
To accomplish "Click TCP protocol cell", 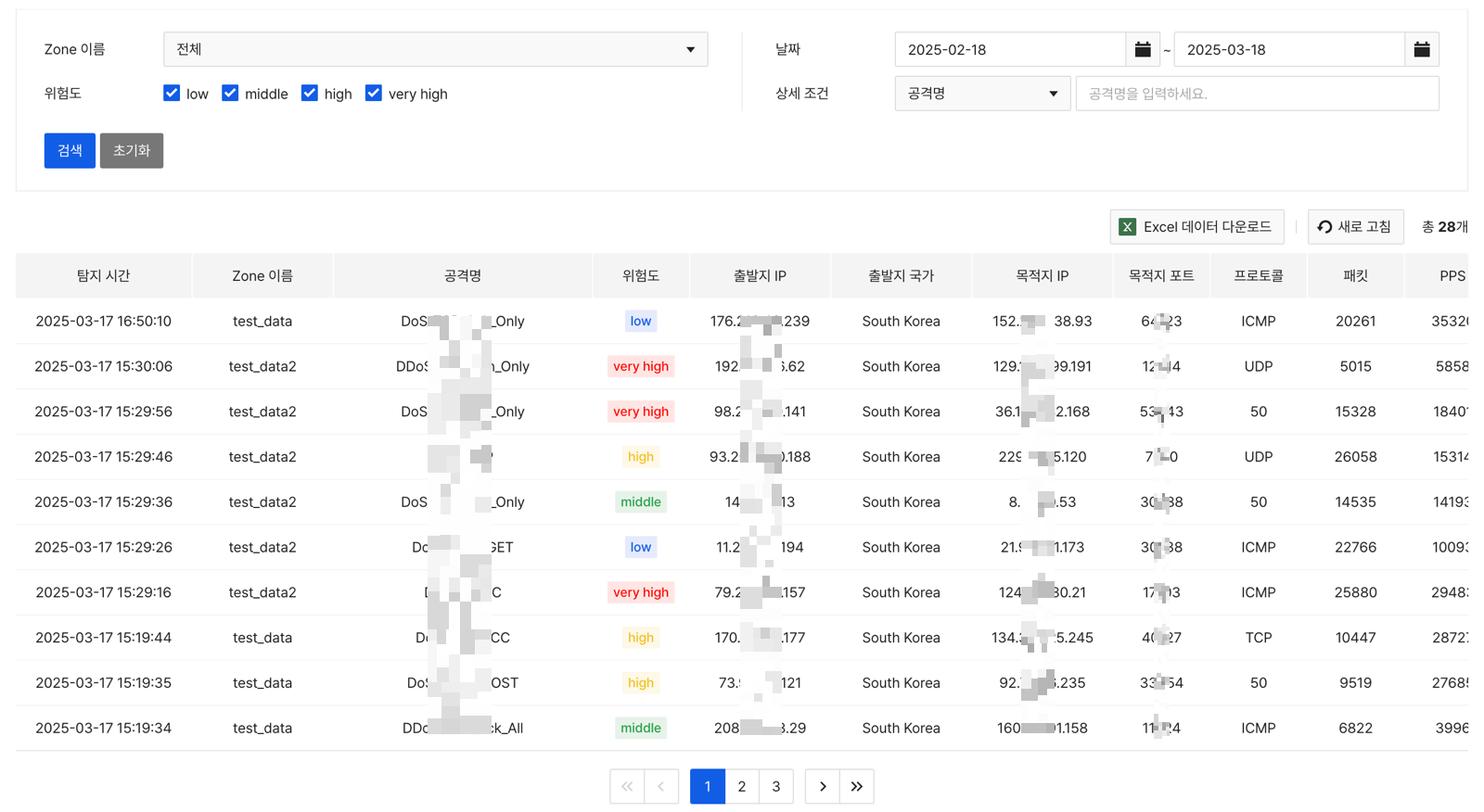I will pos(1259,638).
